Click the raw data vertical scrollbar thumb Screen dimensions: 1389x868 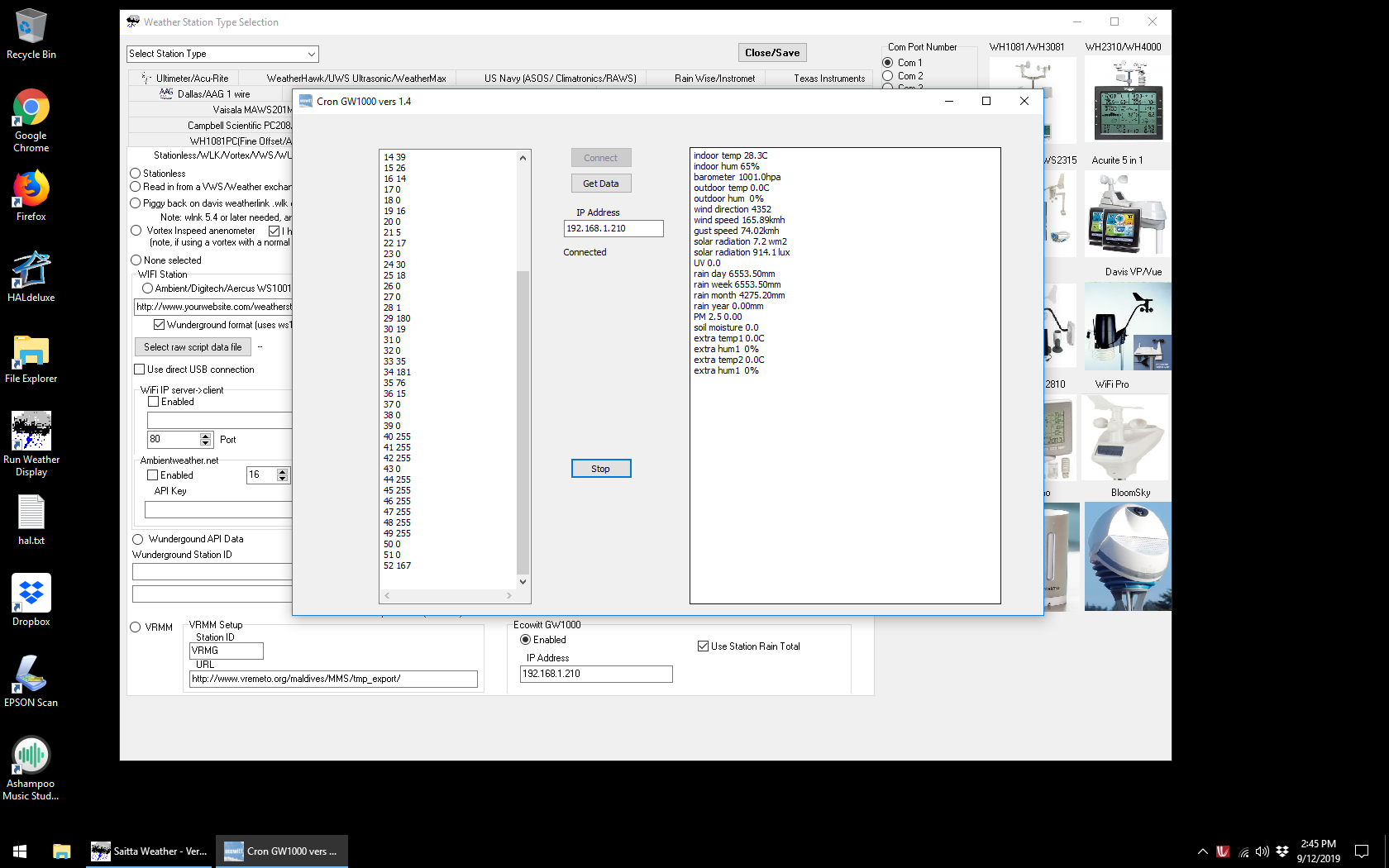coord(523,422)
